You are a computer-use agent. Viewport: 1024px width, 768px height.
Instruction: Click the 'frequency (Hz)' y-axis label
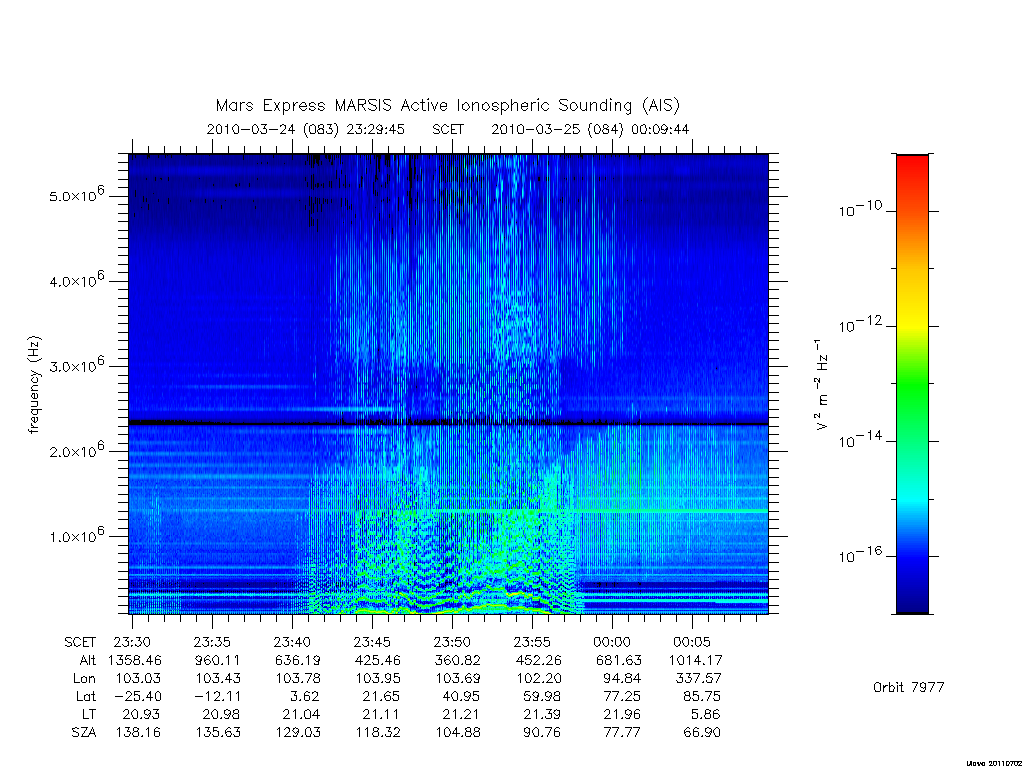34,385
